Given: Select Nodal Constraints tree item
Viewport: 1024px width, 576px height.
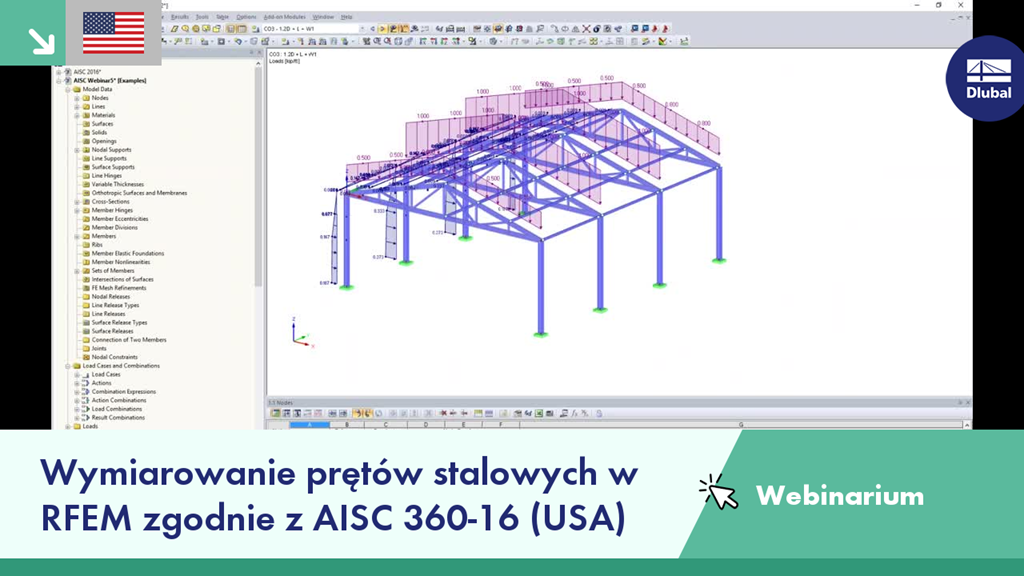Looking at the screenshot, I should pyautogui.click(x=114, y=357).
